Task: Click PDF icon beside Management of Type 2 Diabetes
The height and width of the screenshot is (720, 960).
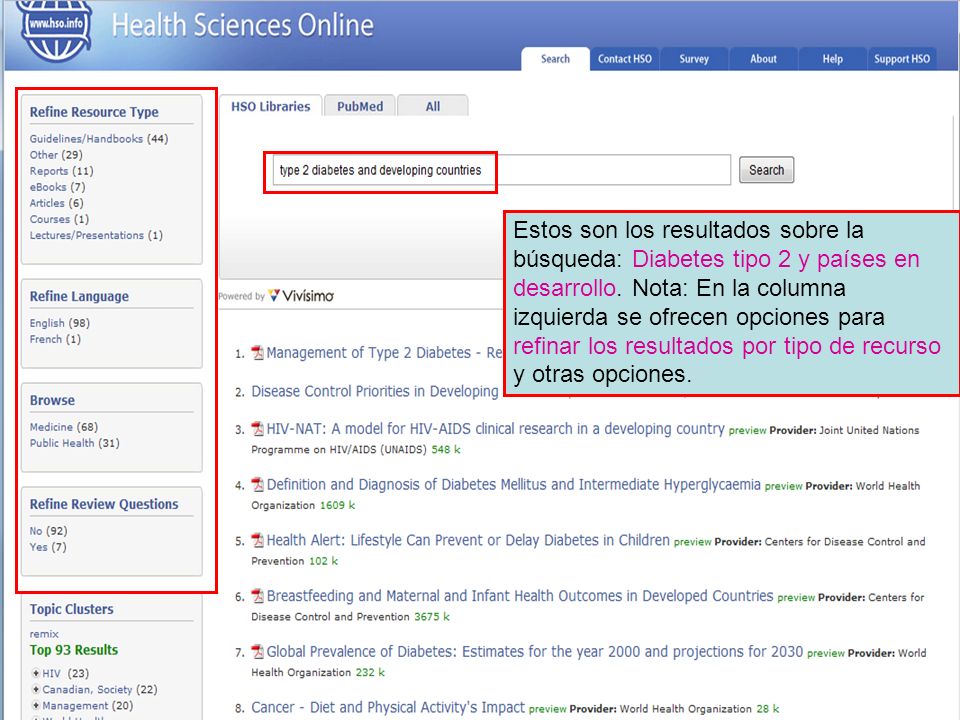Action: tap(258, 353)
